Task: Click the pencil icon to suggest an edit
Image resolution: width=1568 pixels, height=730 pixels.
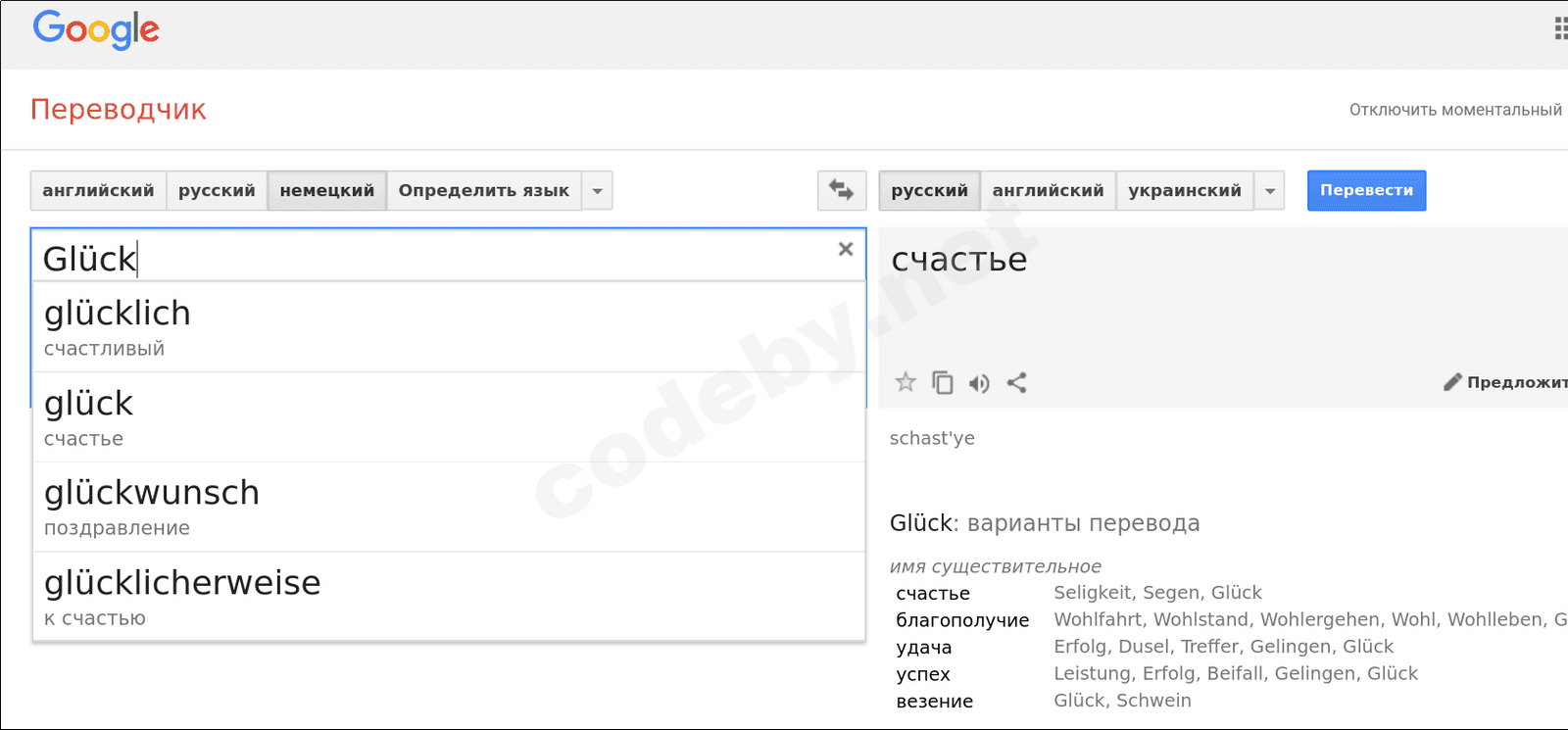Action: [1452, 382]
